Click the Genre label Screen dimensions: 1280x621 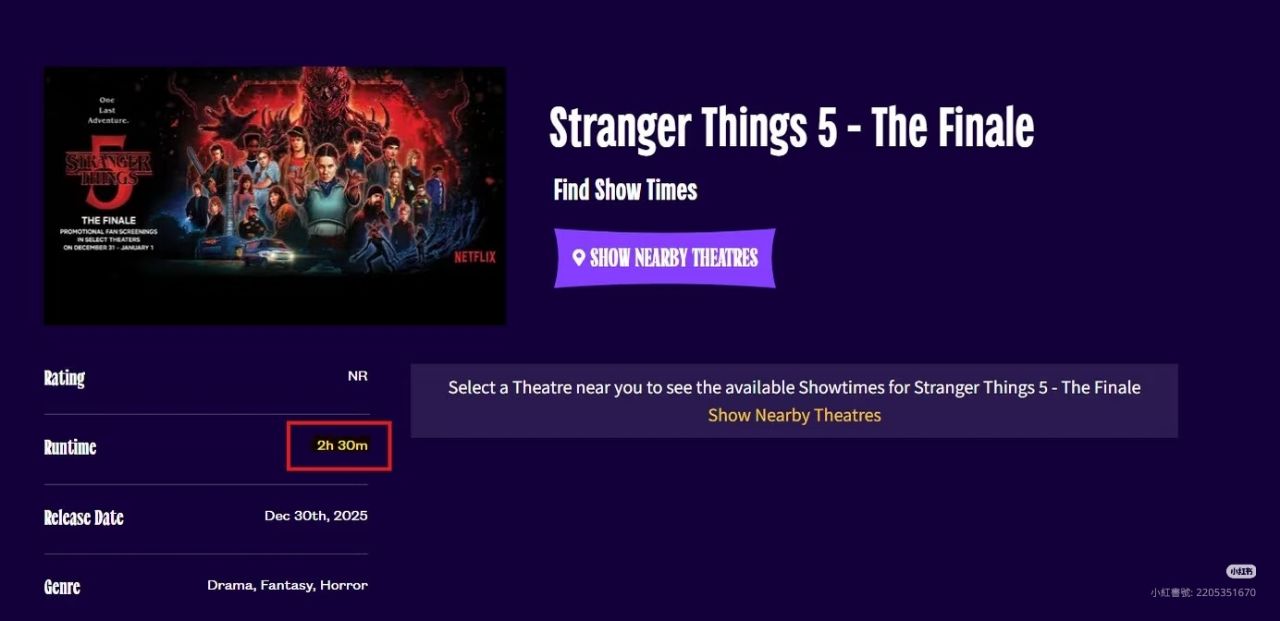(62, 586)
